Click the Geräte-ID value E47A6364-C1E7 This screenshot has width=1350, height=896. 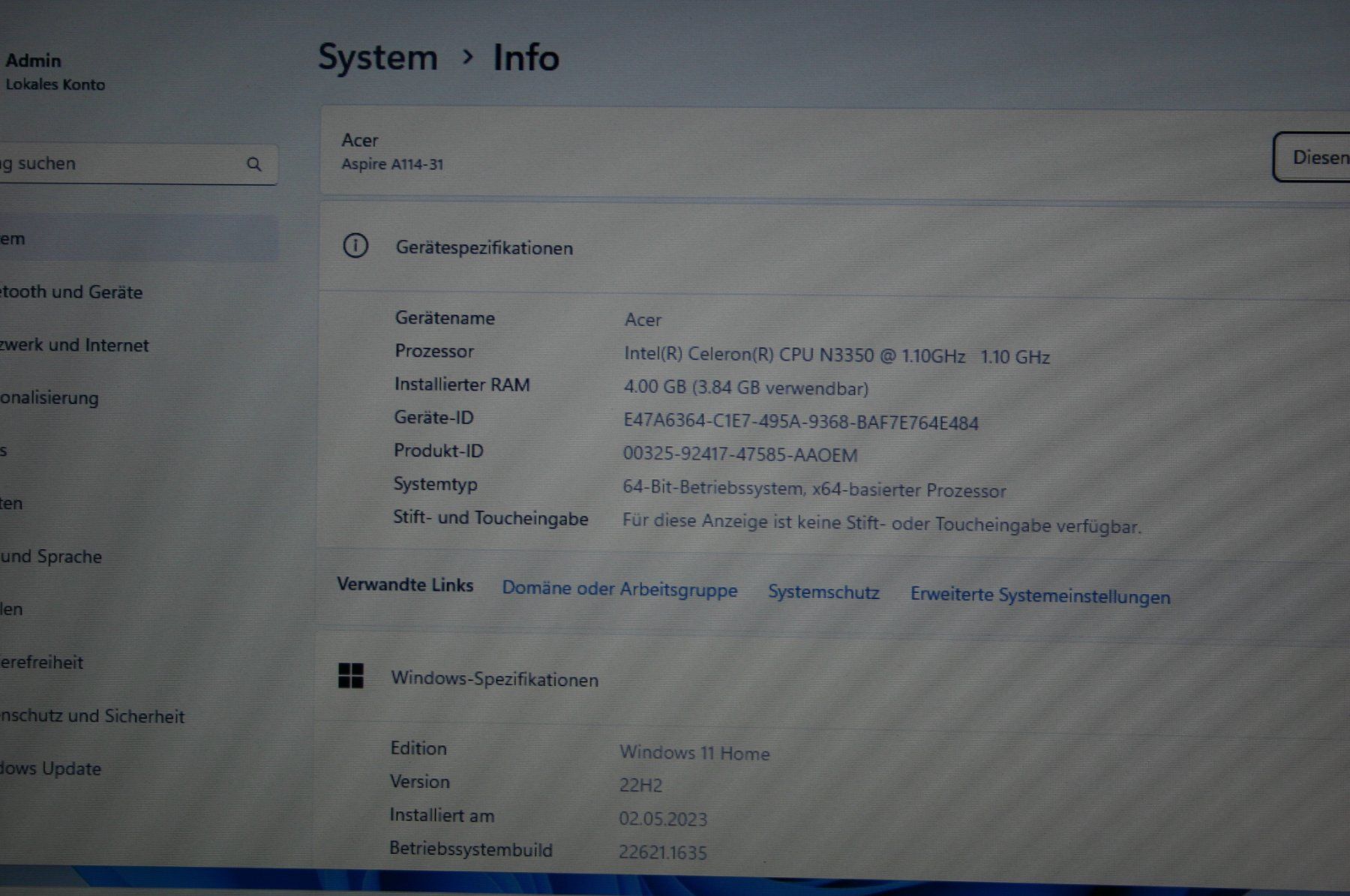pyautogui.click(x=801, y=421)
